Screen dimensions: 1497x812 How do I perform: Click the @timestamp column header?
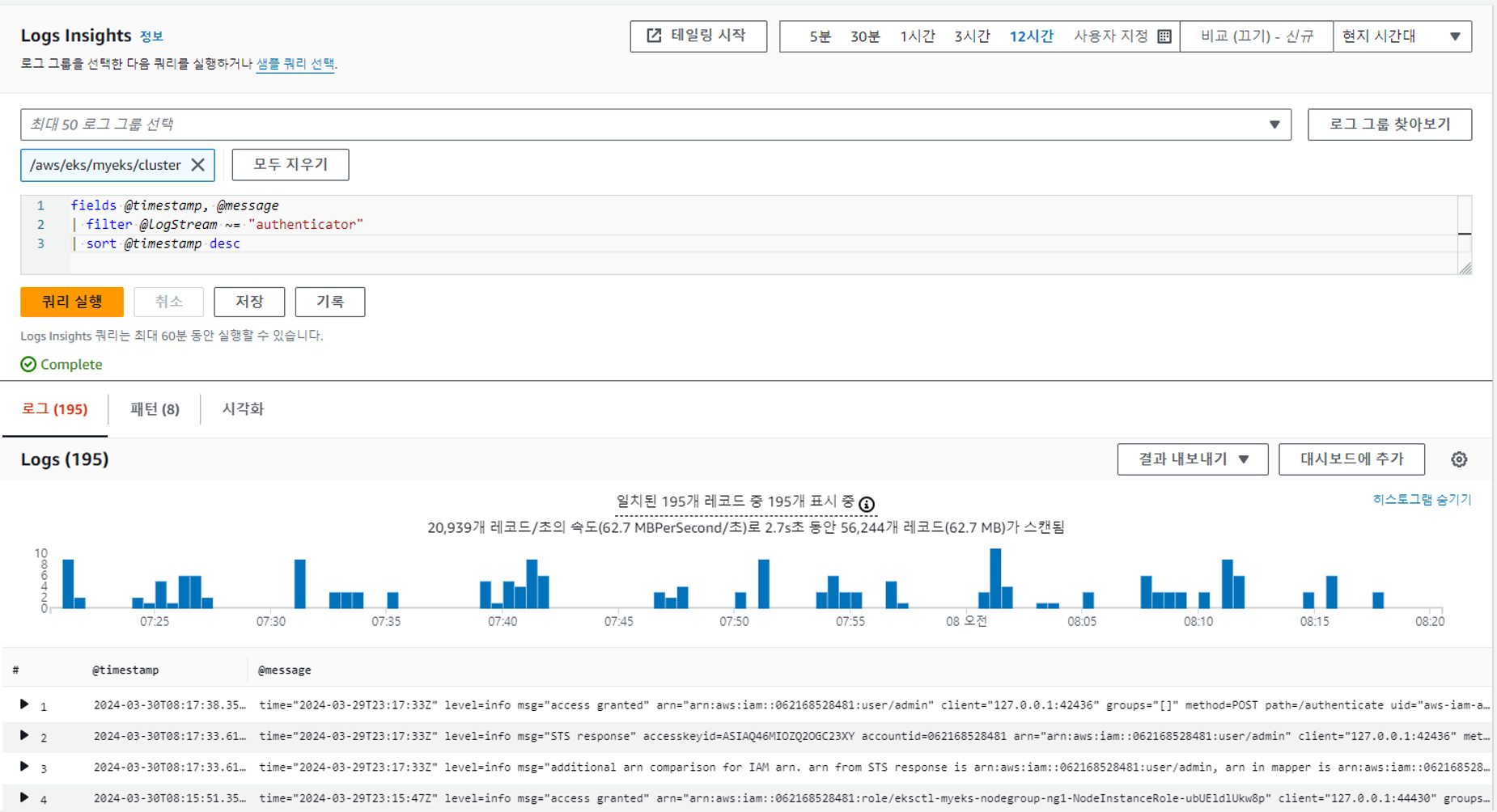(x=125, y=670)
